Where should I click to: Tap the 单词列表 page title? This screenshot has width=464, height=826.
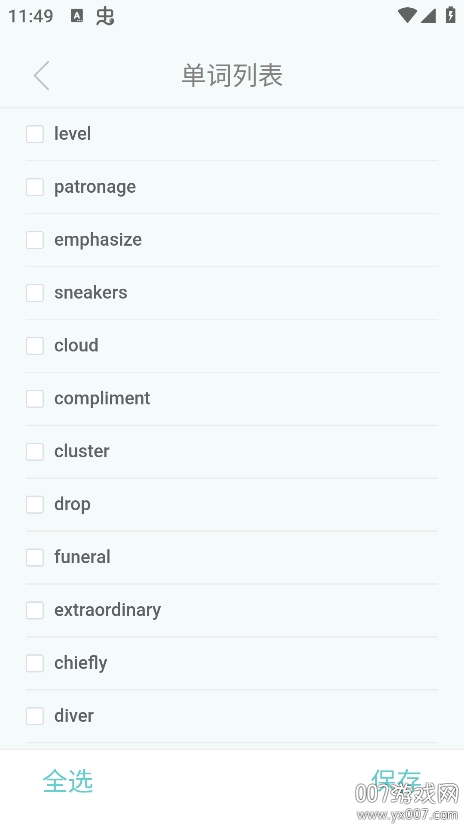click(x=232, y=75)
